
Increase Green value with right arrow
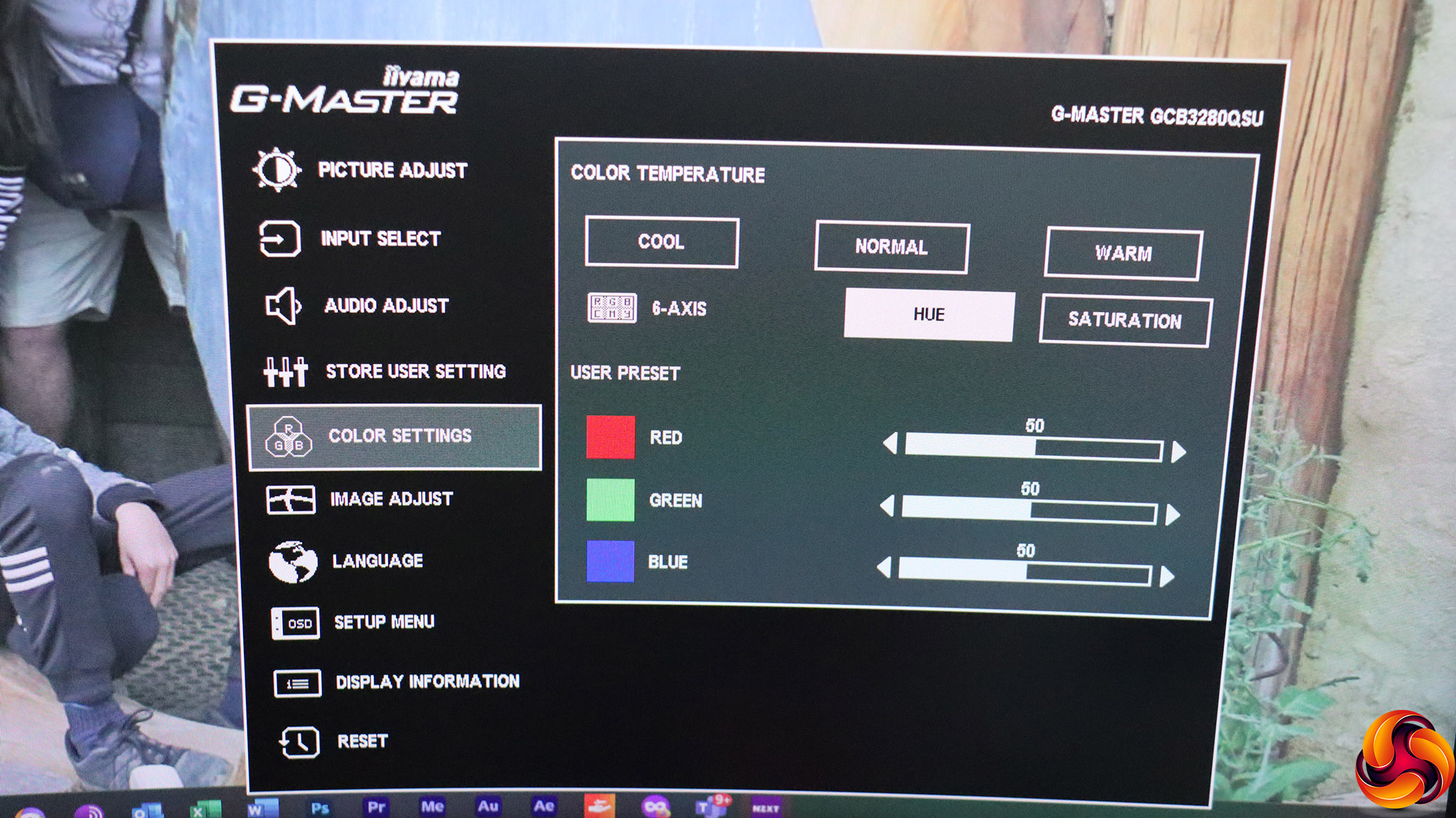click(x=1173, y=514)
